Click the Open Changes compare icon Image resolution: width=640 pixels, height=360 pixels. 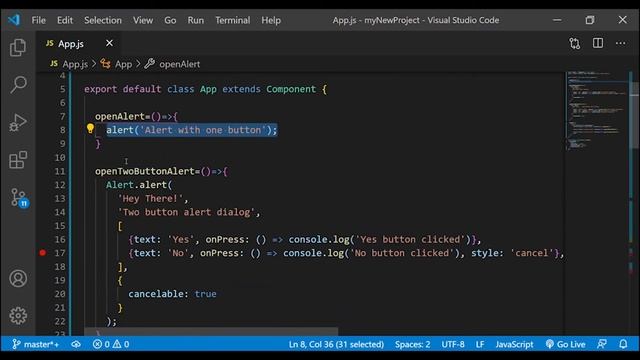[x=575, y=43]
